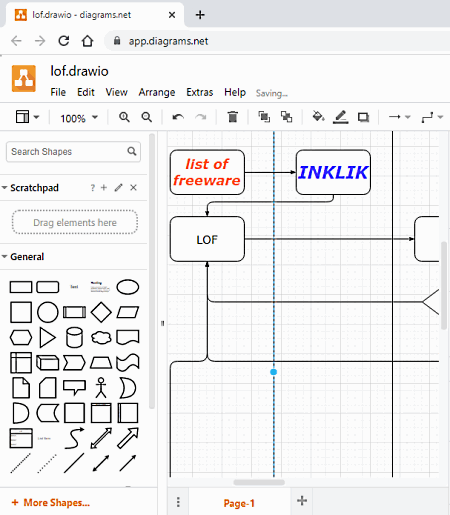
Task: Add to Scratchpad with plus icon
Action: point(104,188)
